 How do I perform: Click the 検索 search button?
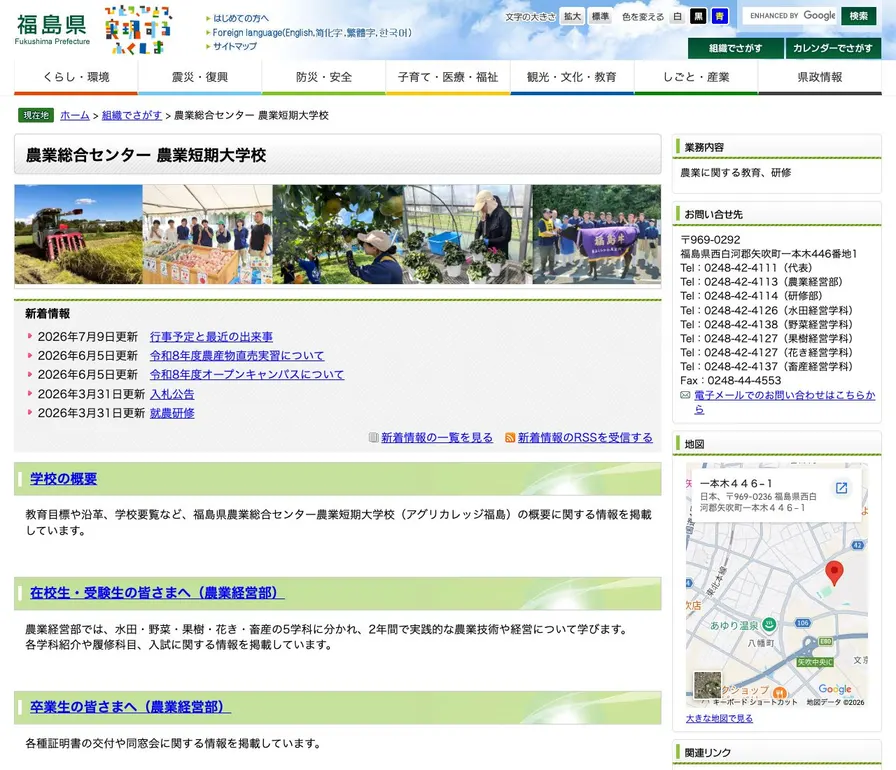[858, 15]
